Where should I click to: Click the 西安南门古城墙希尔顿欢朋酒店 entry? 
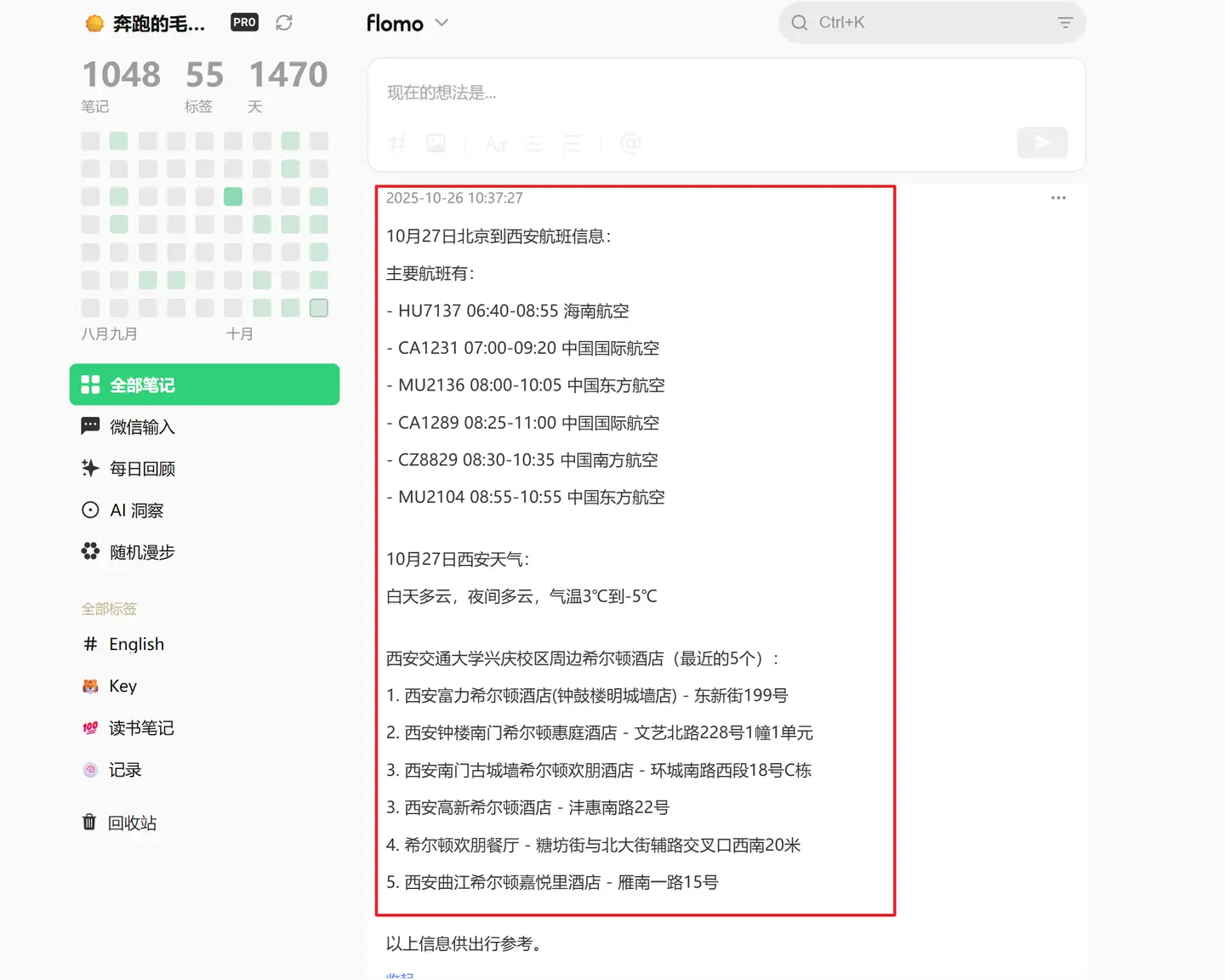599,771
